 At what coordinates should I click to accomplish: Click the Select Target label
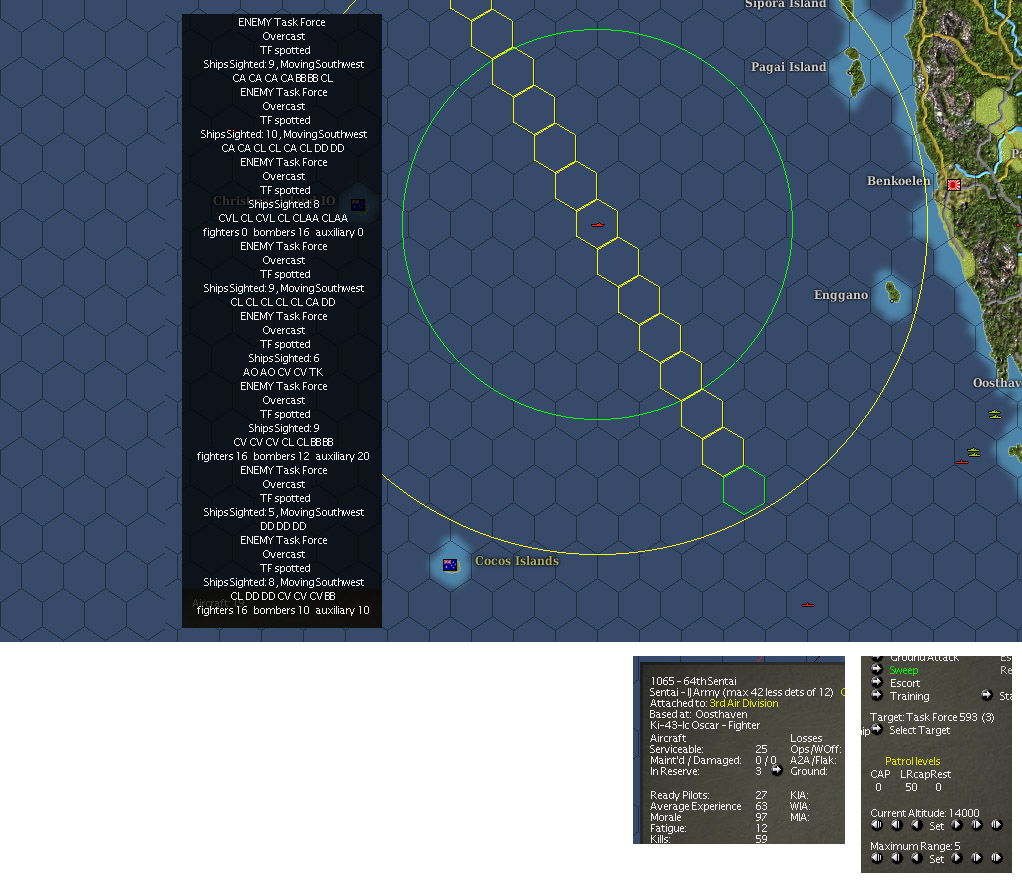coord(920,730)
